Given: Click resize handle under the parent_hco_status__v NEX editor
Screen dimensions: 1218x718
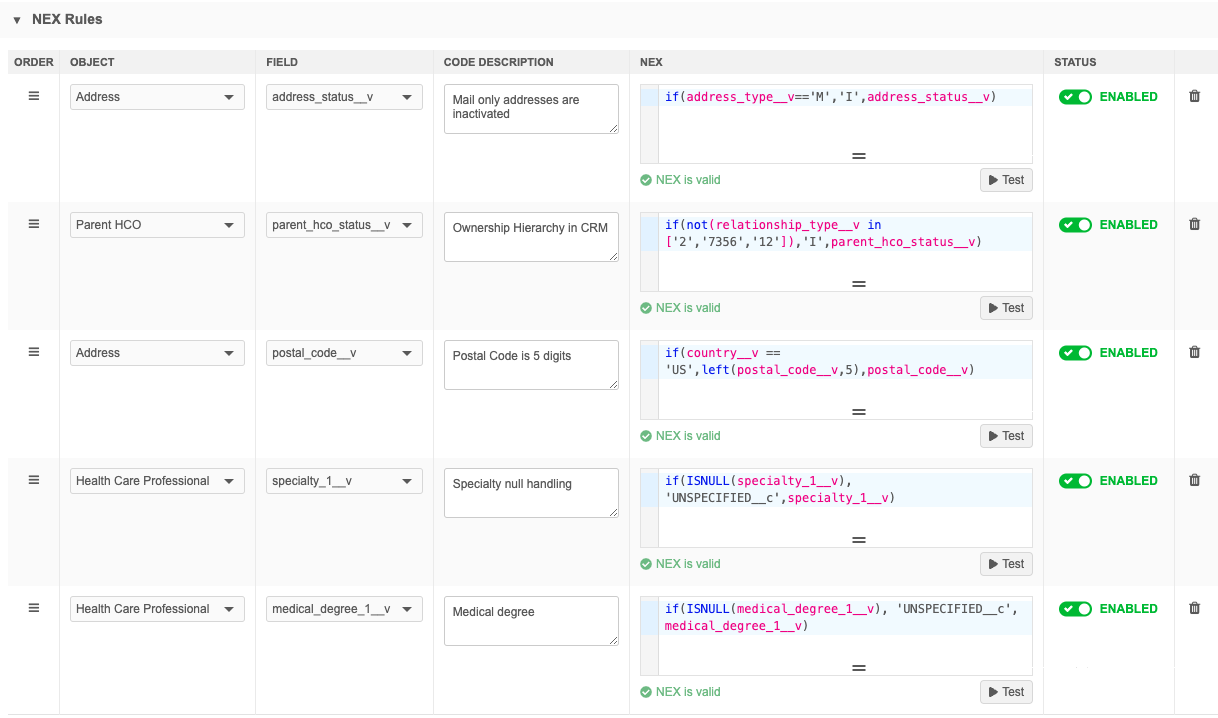Looking at the screenshot, I should [x=858, y=284].
